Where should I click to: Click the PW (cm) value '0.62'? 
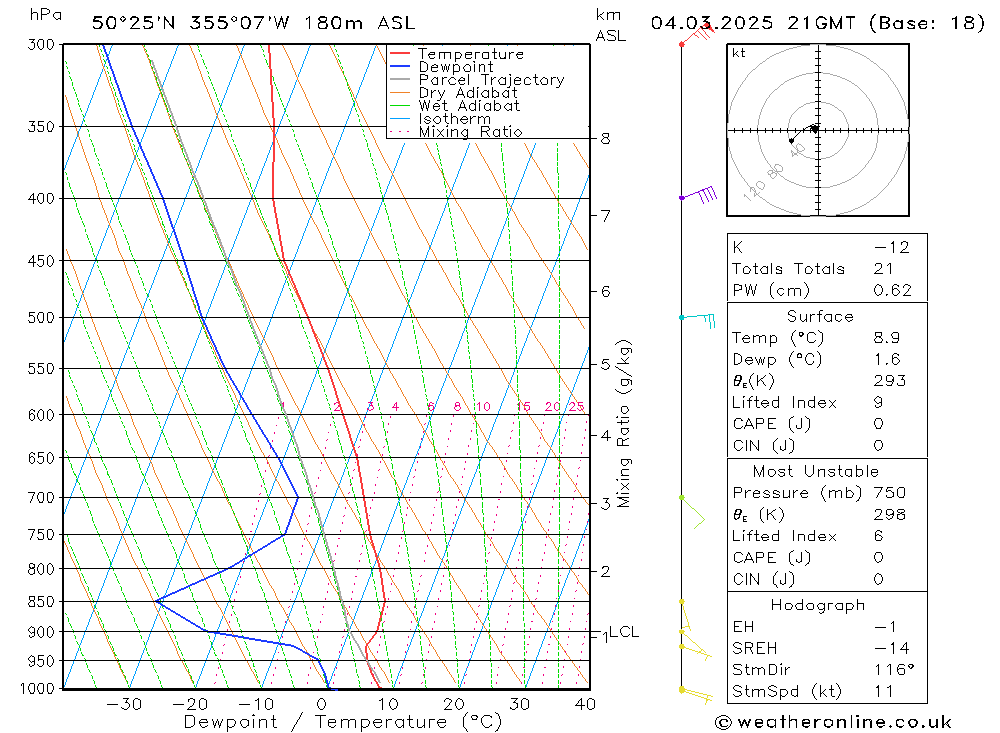[892, 291]
